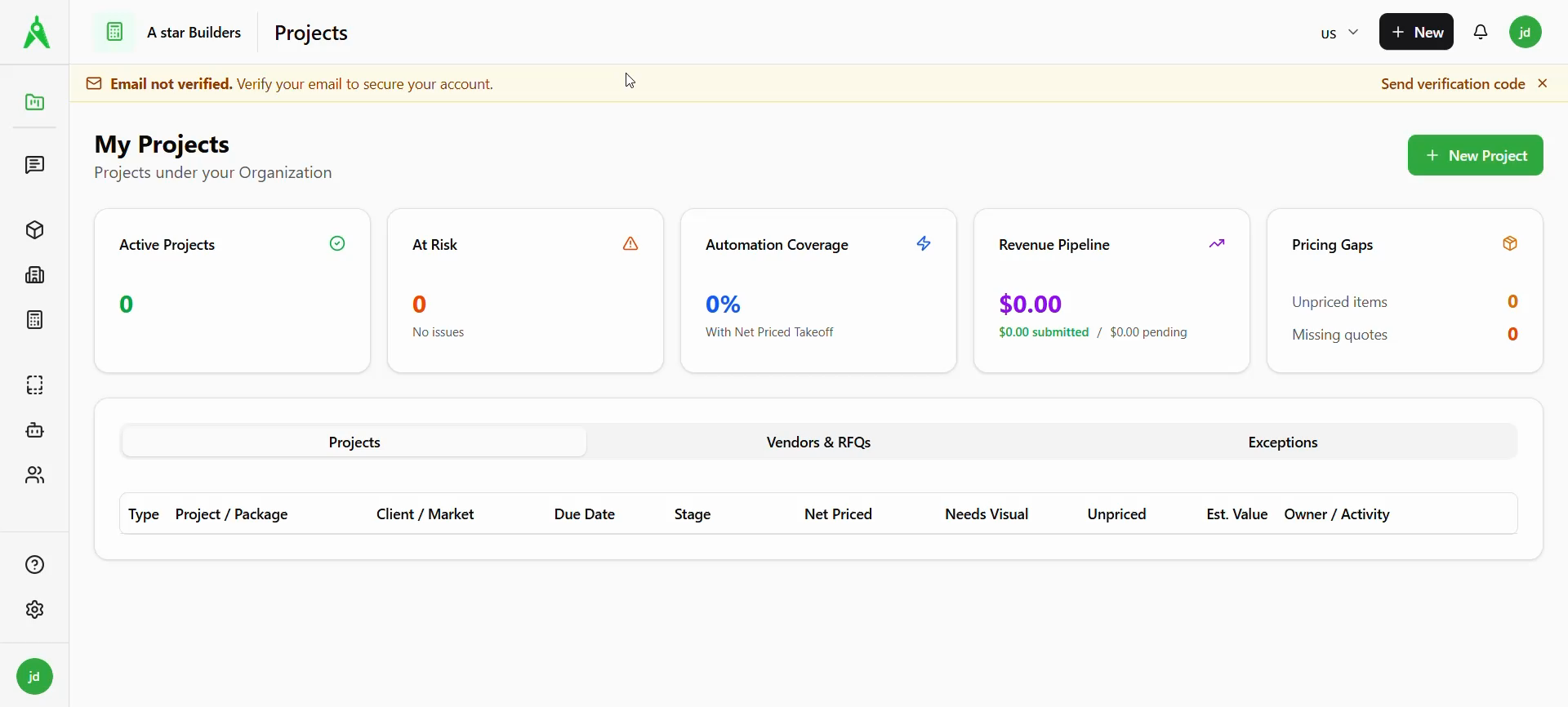
Task: Click the green New Project button
Action: (x=1475, y=155)
